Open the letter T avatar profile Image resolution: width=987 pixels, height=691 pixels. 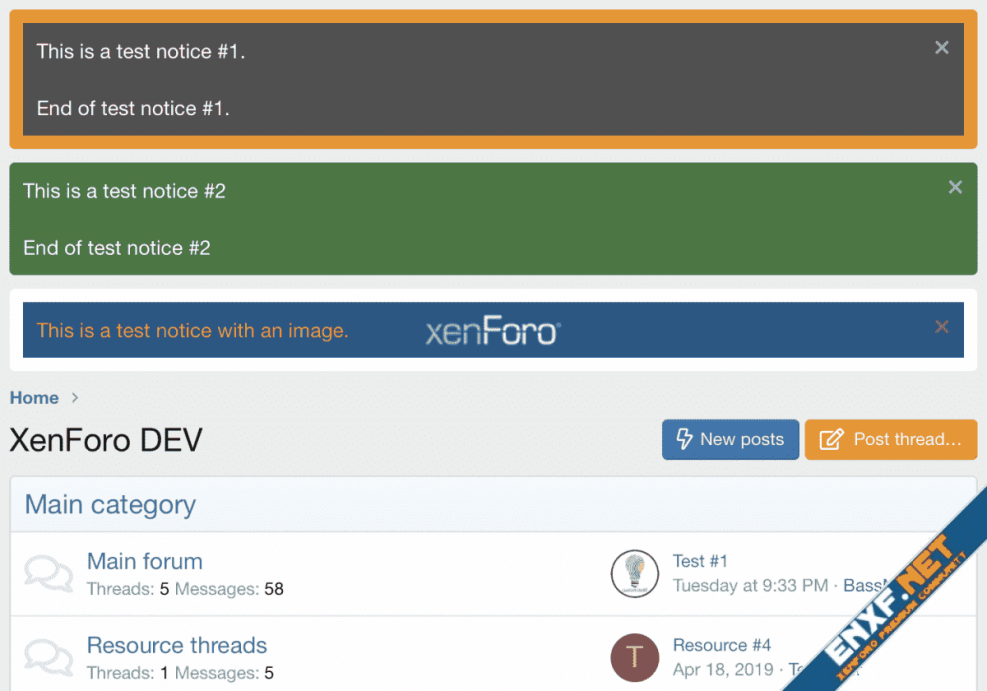point(634,658)
